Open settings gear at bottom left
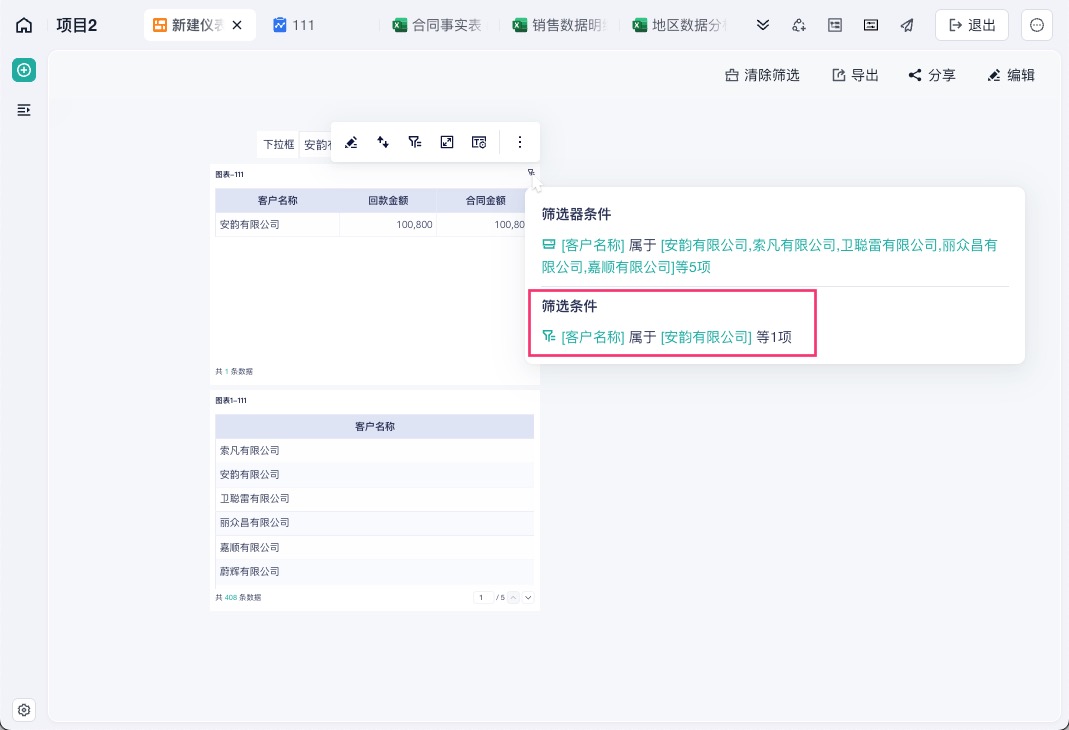The image size is (1069, 730). (x=24, y=710)
